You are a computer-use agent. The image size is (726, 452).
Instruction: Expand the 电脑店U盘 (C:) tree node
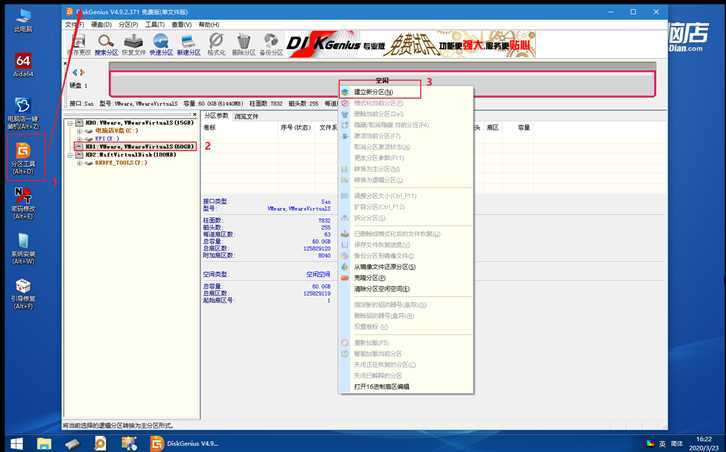(x=79, y=131)
